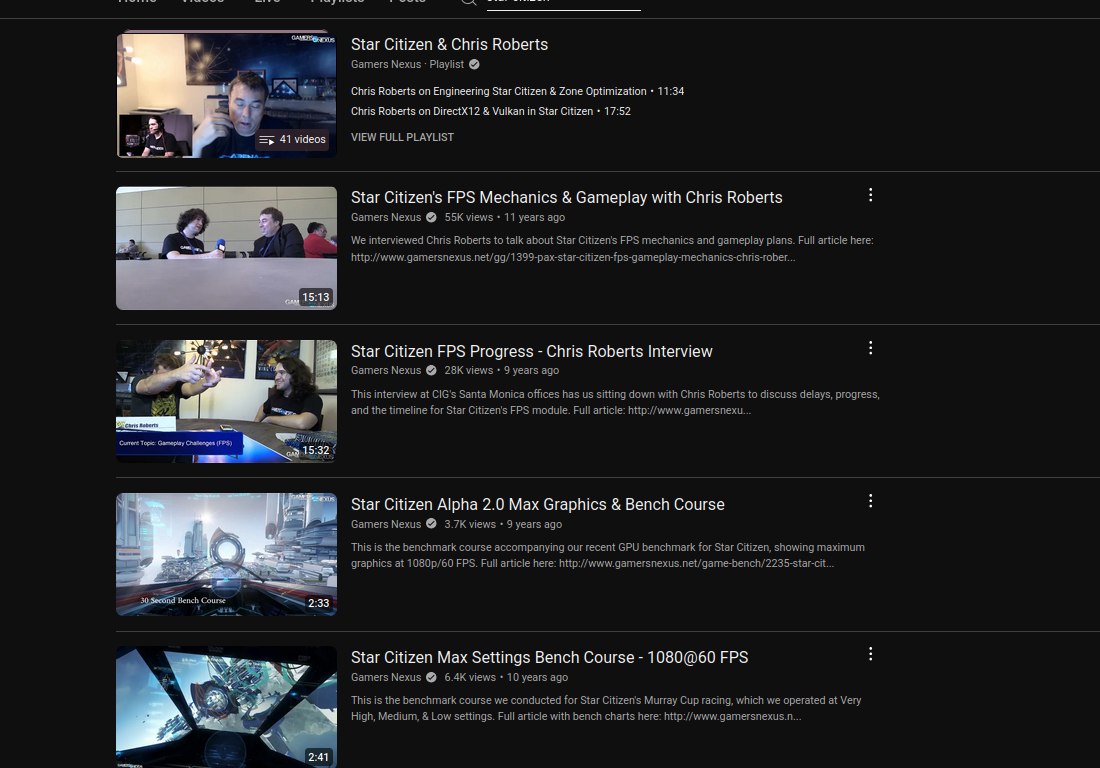Click the verified badge beside 6.4K views

[x=431, y=678]
